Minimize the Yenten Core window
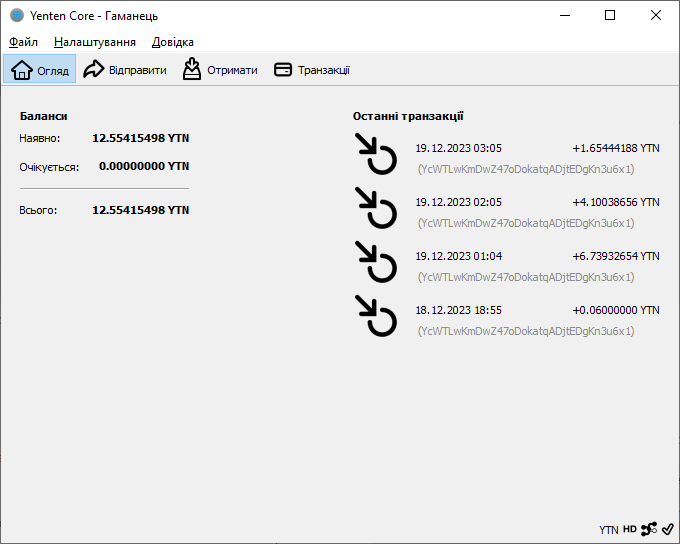 pyautogui.click(x=565, y=16)
